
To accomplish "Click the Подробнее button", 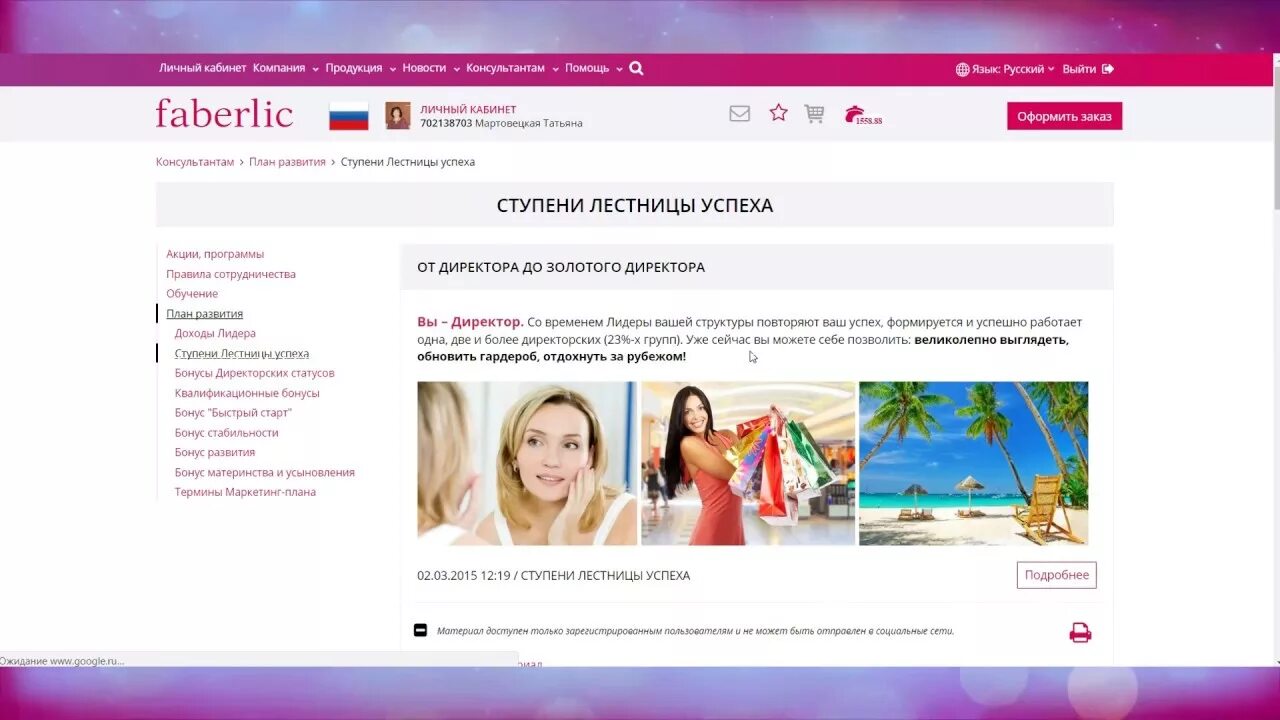I will [x=1056, y=575].
